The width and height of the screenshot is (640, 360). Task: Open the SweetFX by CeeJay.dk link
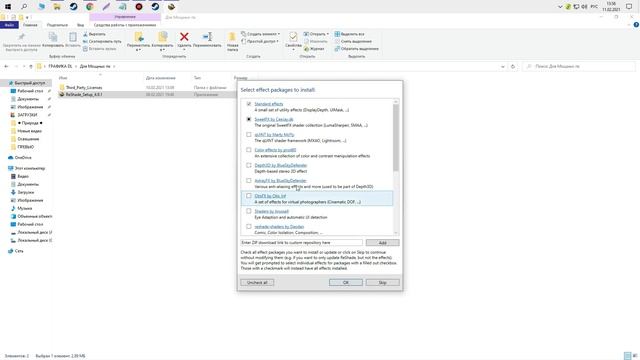click(273, 119)
